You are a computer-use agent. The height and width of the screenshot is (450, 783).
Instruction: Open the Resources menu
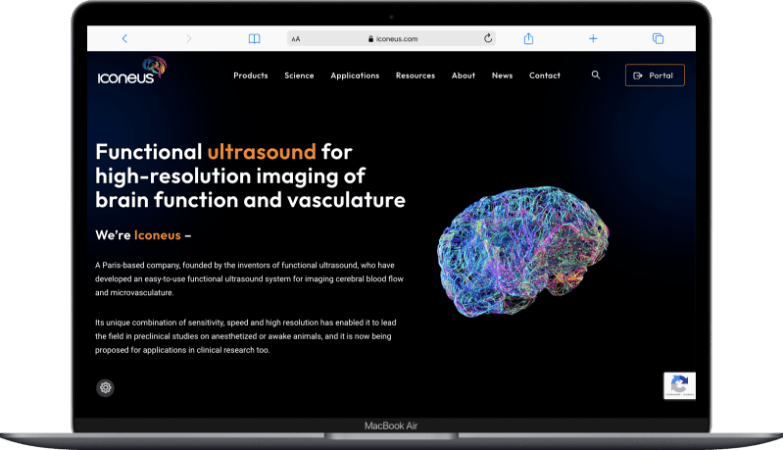(x=415, y=75)
